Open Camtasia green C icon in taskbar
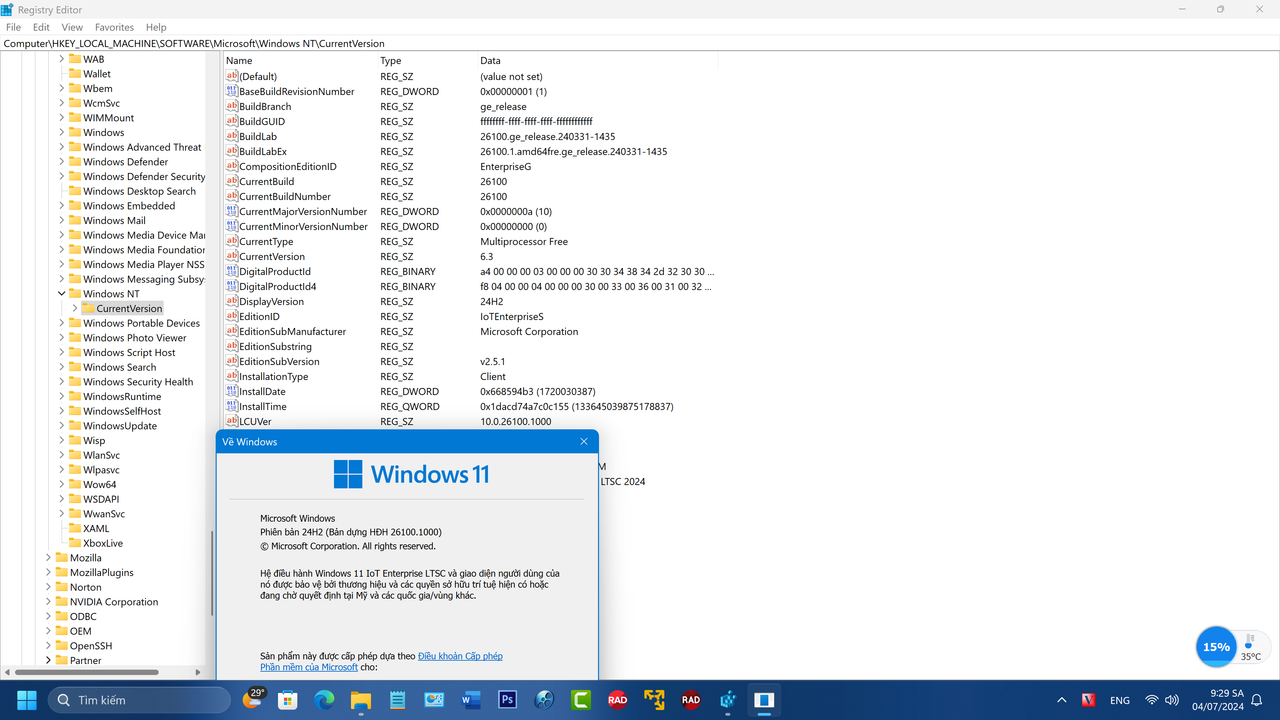Image resolution: width=1280 pixels, height=720 pixels. click(581, 700)
